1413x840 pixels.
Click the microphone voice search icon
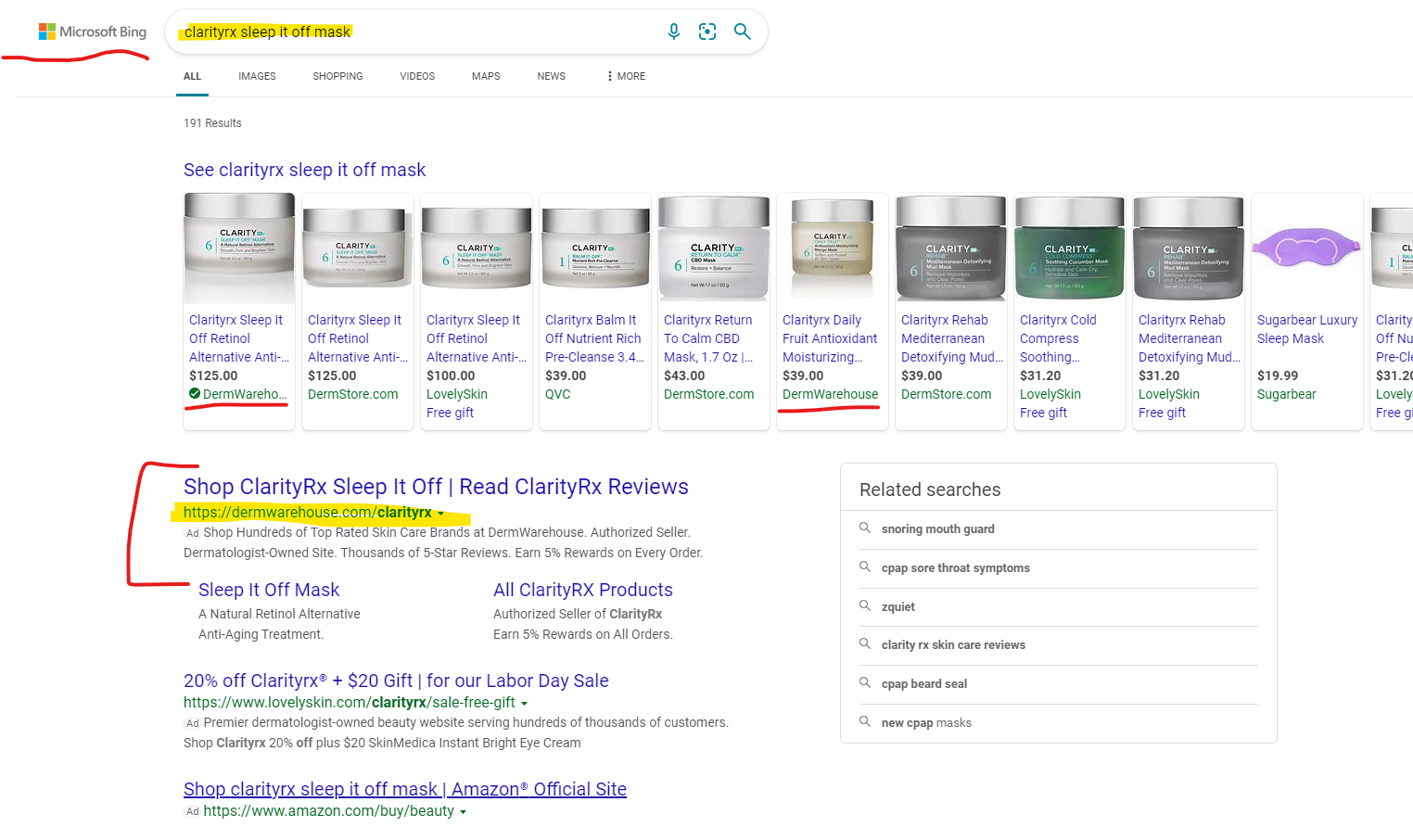pos(674,32)
